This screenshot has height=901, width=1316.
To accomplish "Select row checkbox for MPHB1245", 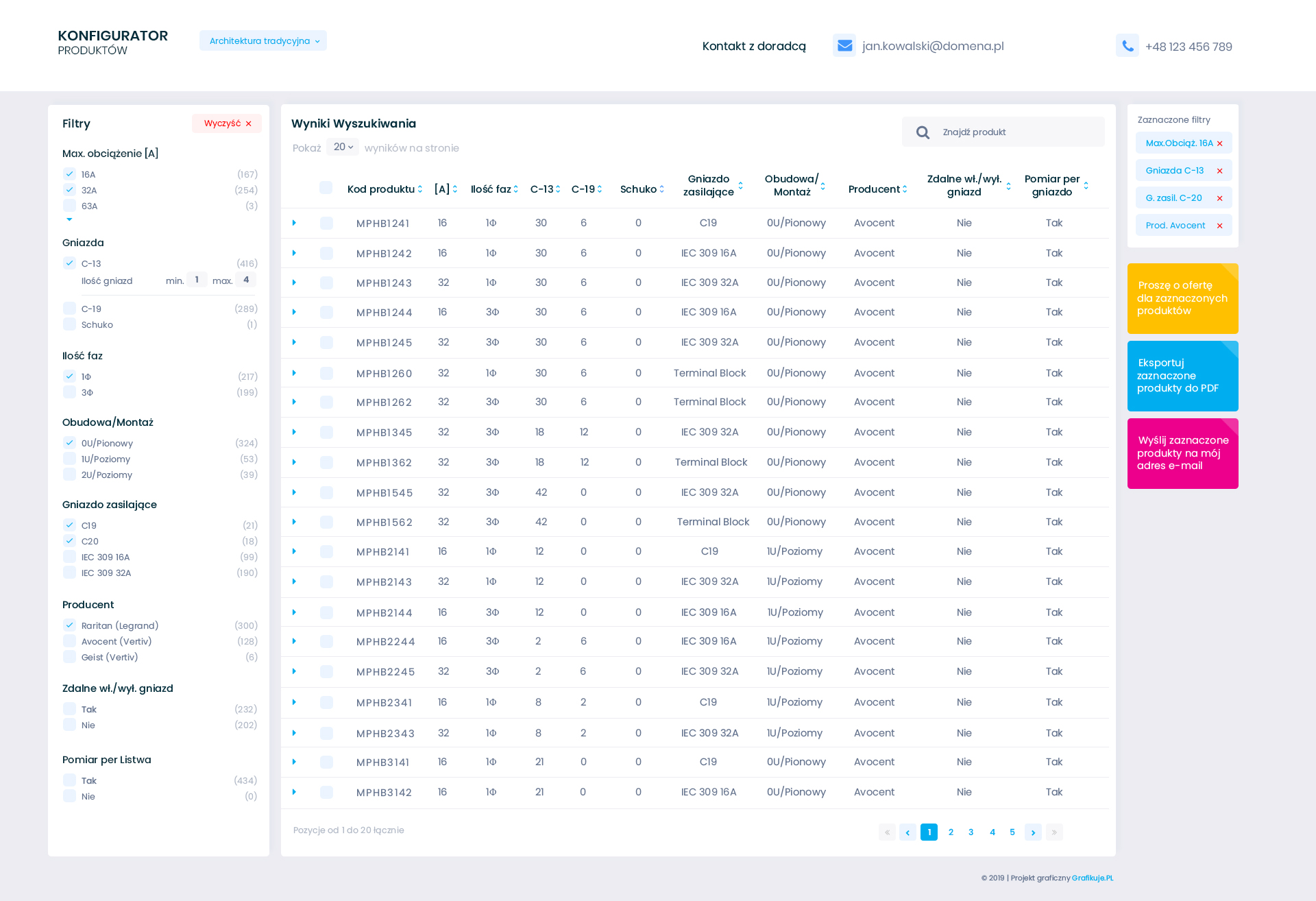I will [326, 342].
